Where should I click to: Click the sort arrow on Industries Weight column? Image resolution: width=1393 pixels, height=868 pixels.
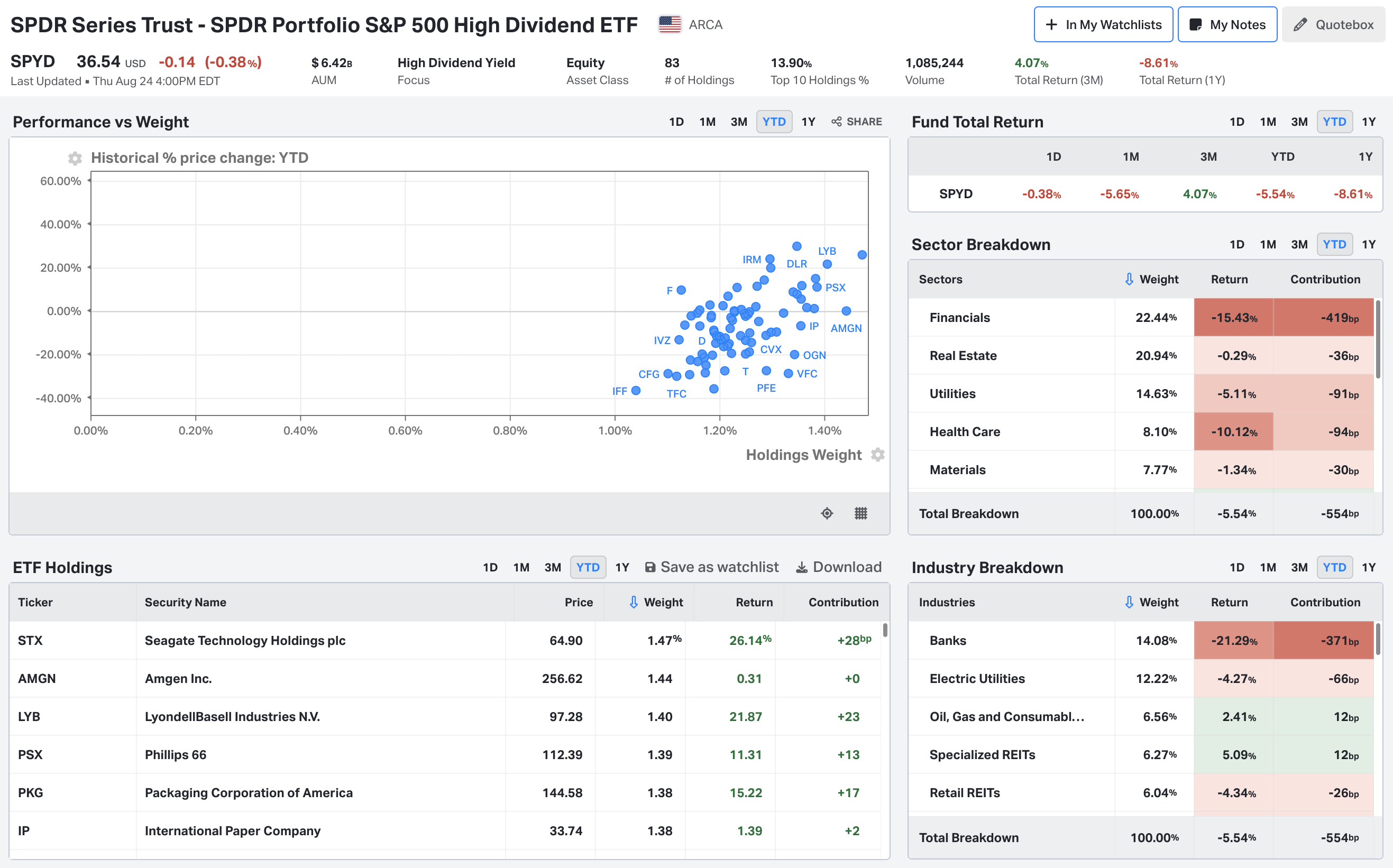pyautogui.click(x=1129, y=602)
